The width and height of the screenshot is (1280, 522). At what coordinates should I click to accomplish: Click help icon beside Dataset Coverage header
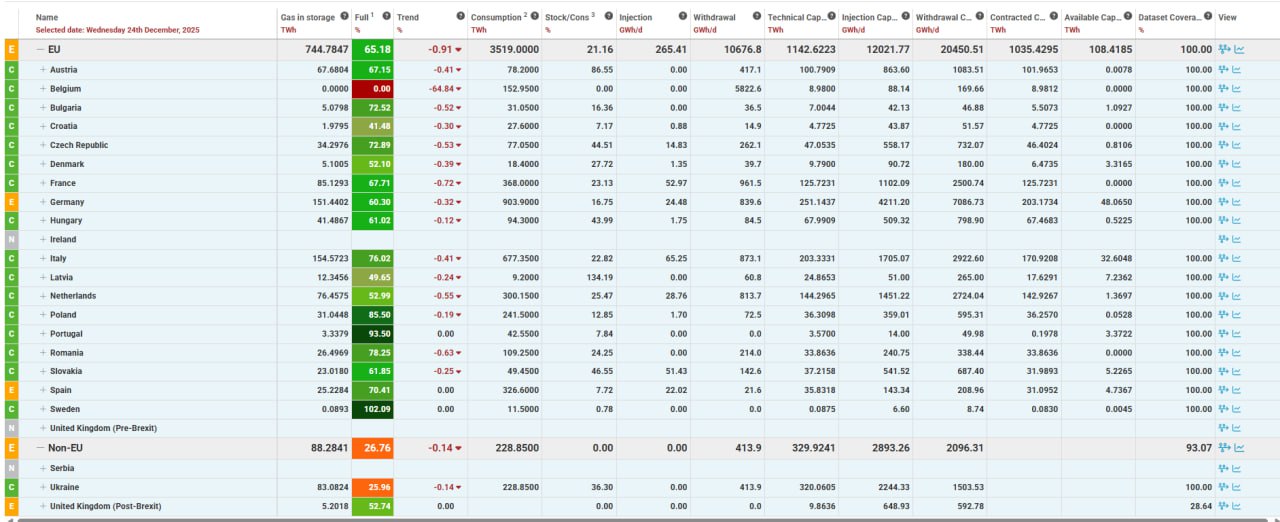tap(1208, 17)
